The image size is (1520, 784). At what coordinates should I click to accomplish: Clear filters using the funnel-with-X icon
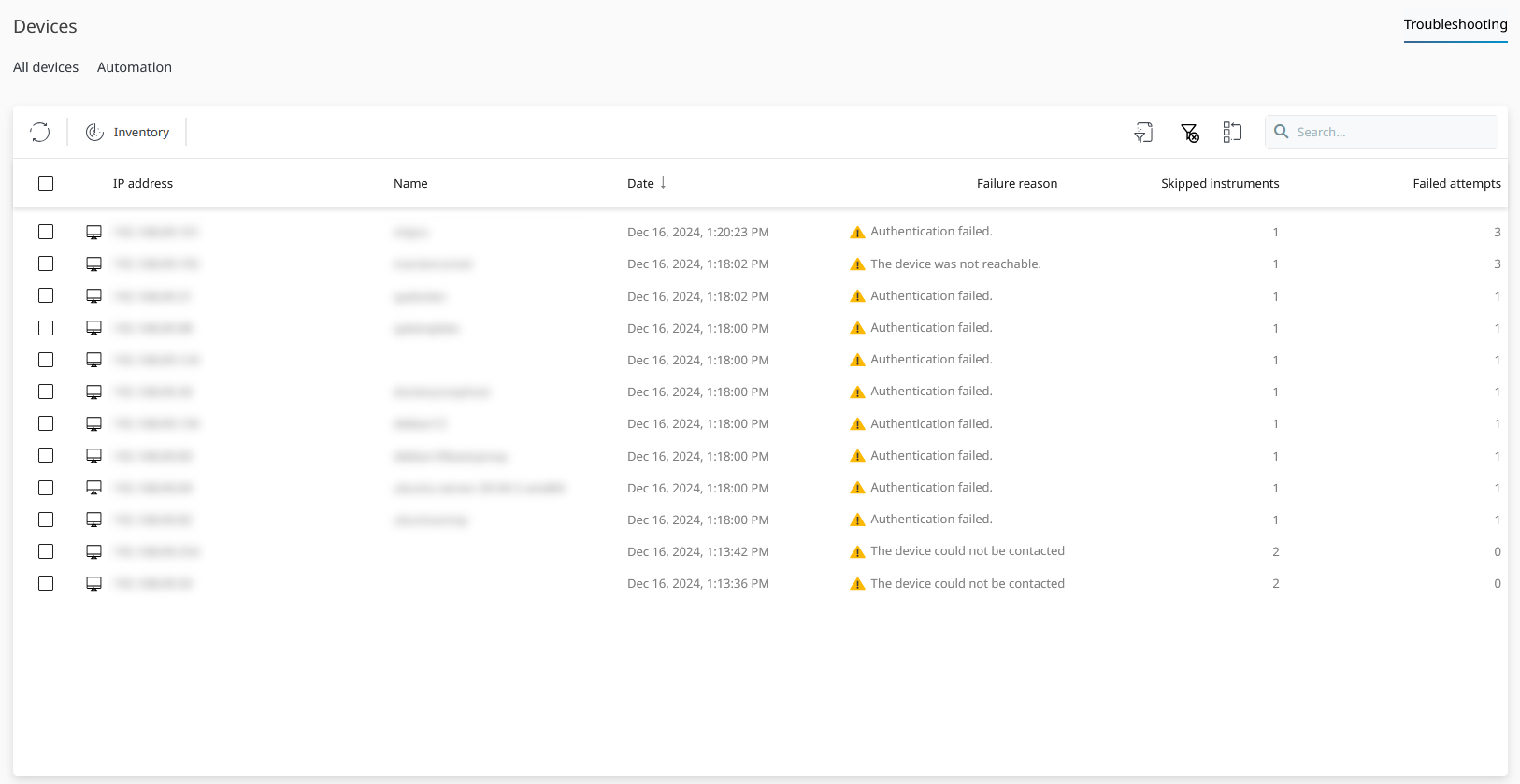tap(1189, 133)
